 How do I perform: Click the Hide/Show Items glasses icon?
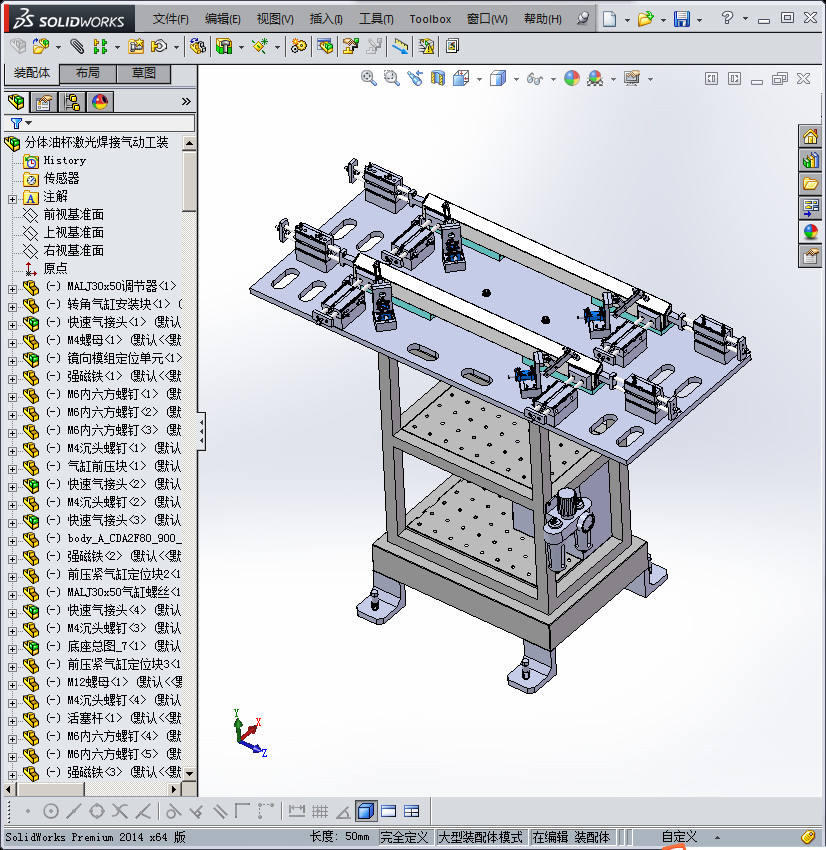pos(534,79)
